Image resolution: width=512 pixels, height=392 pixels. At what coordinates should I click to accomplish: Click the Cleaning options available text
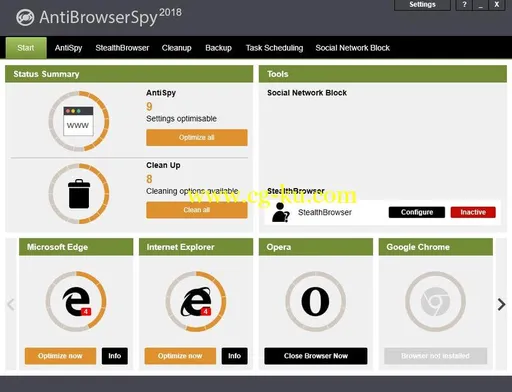(192, 191)
